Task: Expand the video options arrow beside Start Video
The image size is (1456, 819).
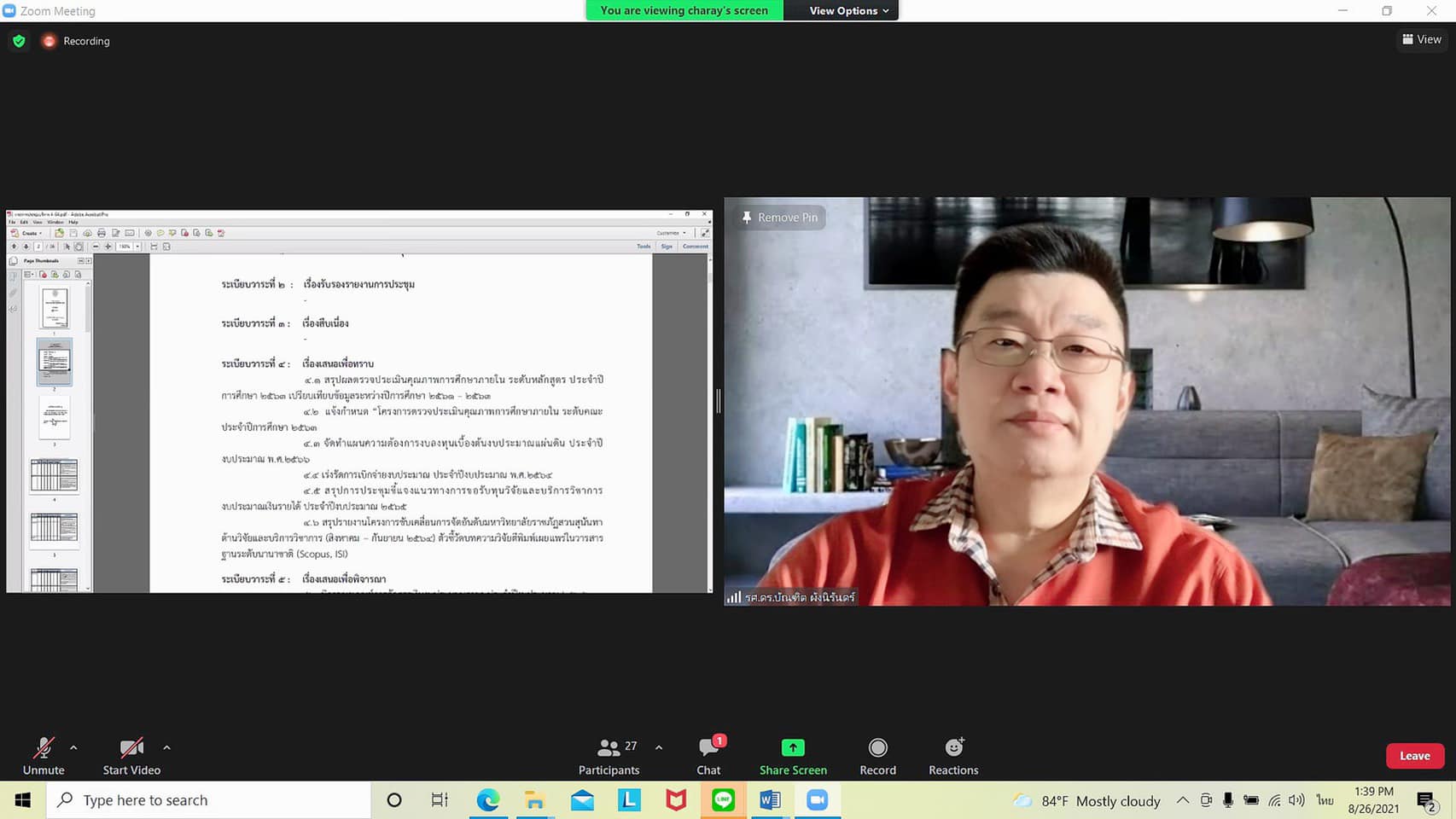Action: pyautogui.click(x=166, y=747)
